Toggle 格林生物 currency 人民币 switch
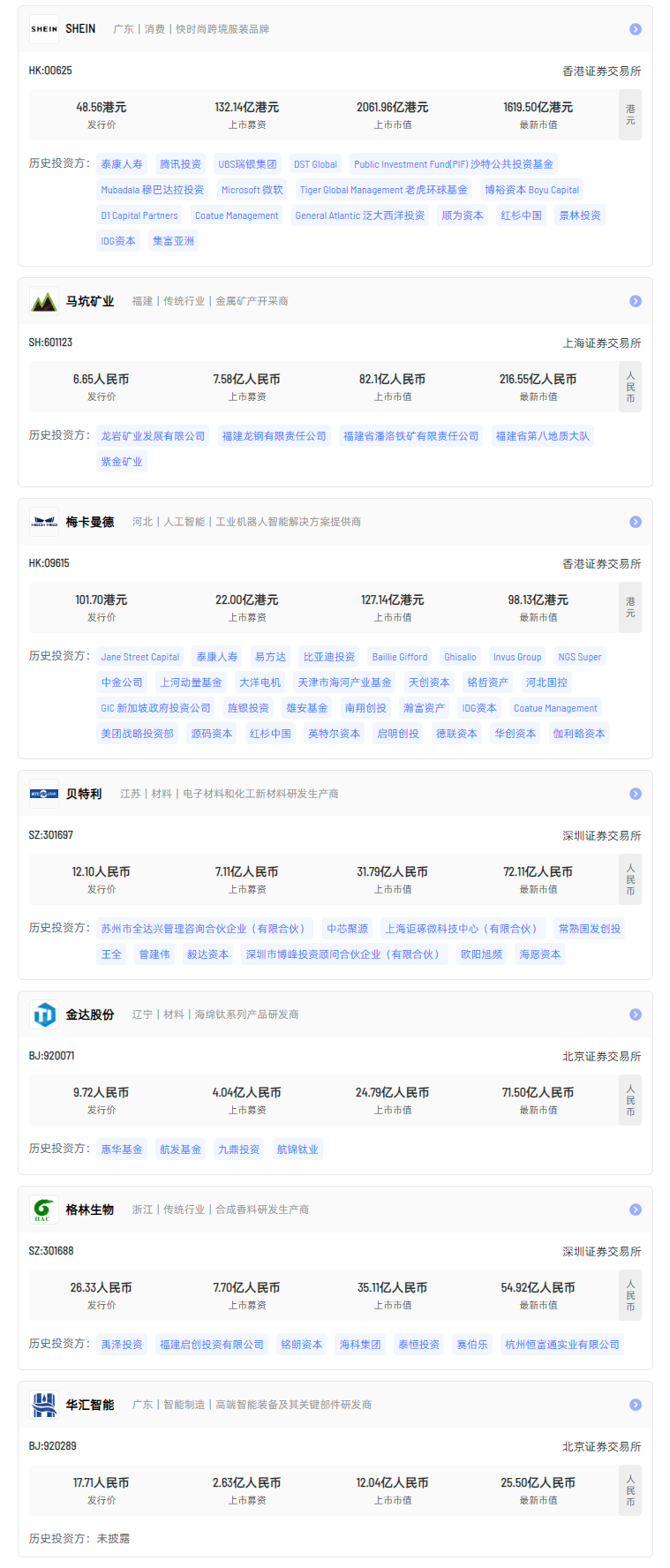Viewport: 670px width, 1568px height. pos(630,1295)
